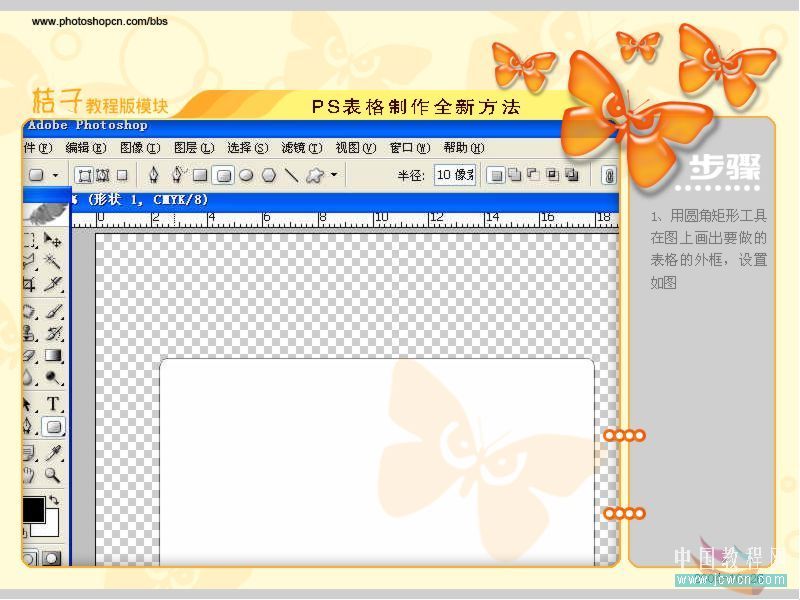Pick the Polygon shape in options bar
Image resolution: width=800 pixels, height=600 pixels.
[x=269, y=176]
